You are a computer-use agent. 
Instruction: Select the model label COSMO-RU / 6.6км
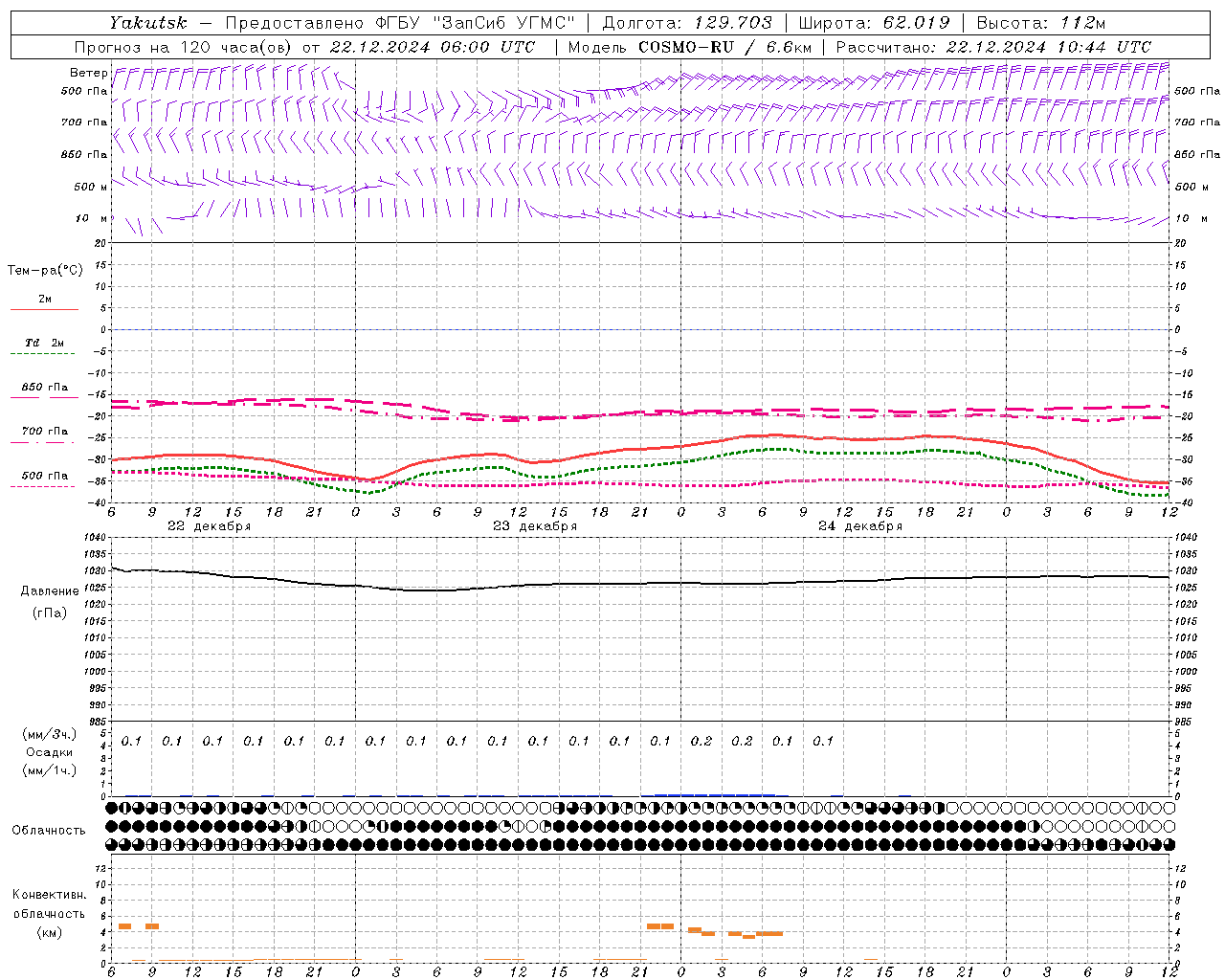pos(725,47)
